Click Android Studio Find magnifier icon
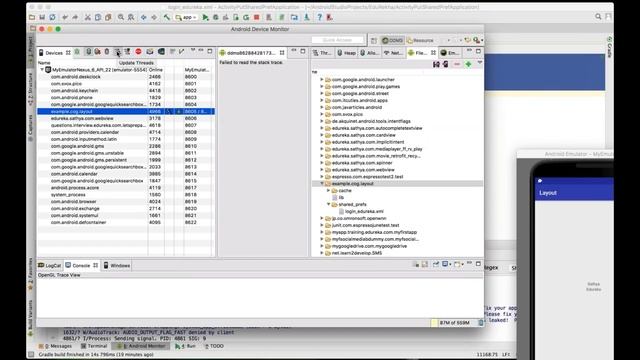This screenshot has width=640, height=360. click(x=121, y=17)
